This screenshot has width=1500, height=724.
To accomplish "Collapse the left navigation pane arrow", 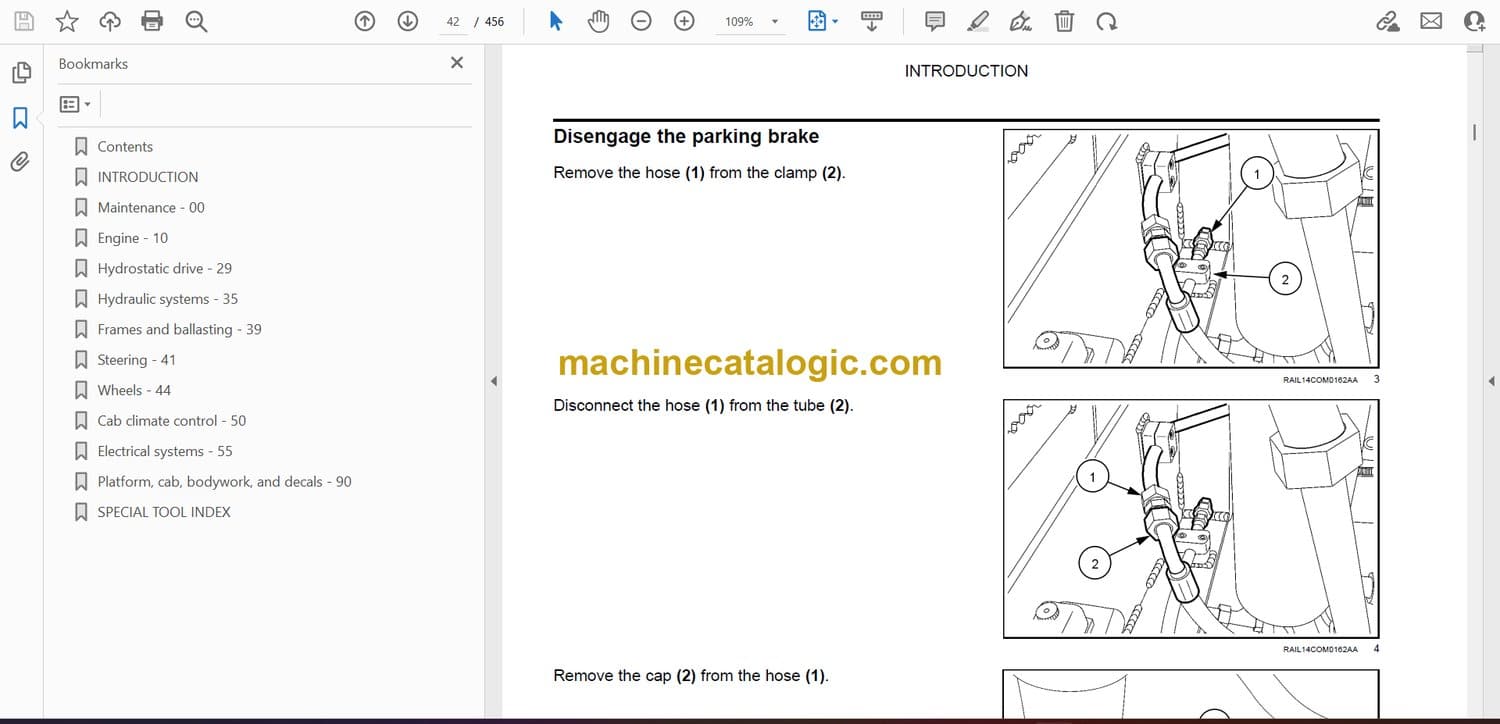I will [492, 381].
